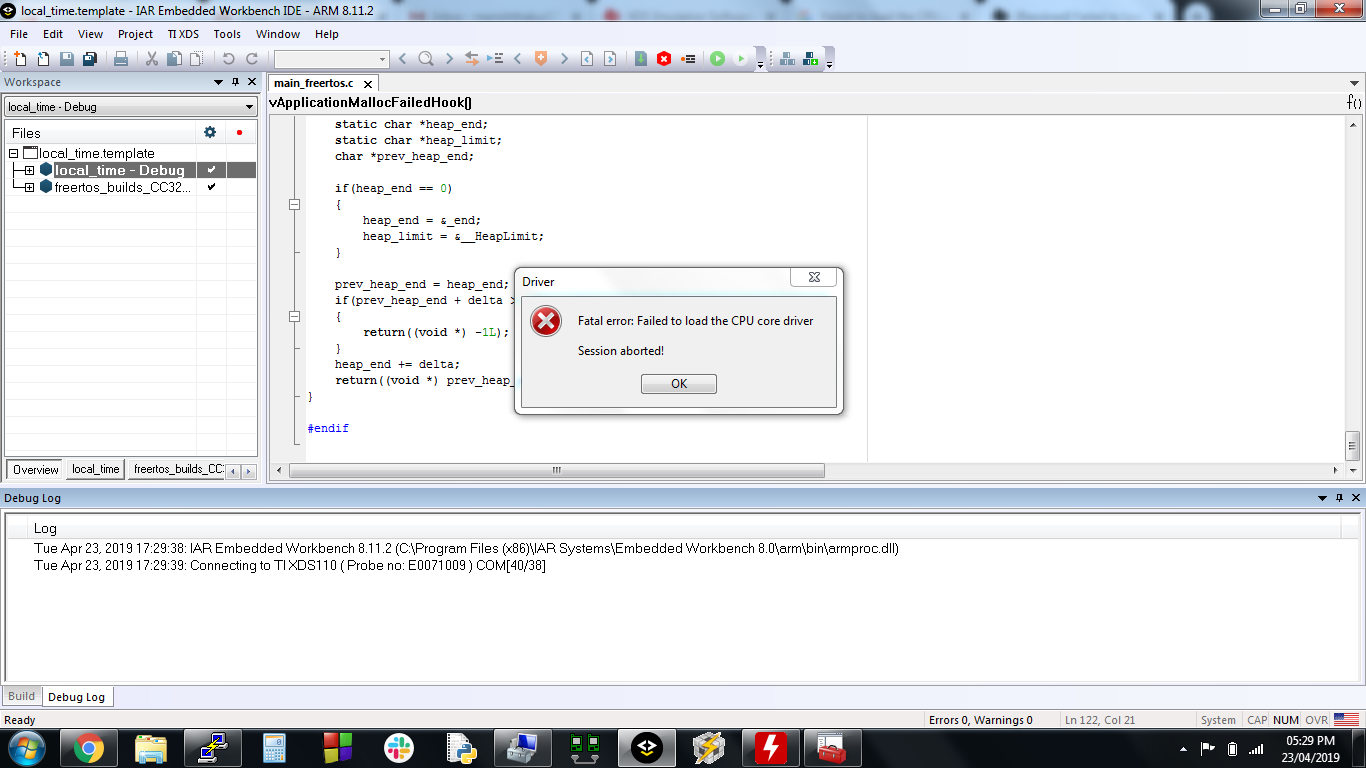The image size is (1366, 768).
Task: Click the Paste toolbar icon
Action: click(x=196, y=59)
